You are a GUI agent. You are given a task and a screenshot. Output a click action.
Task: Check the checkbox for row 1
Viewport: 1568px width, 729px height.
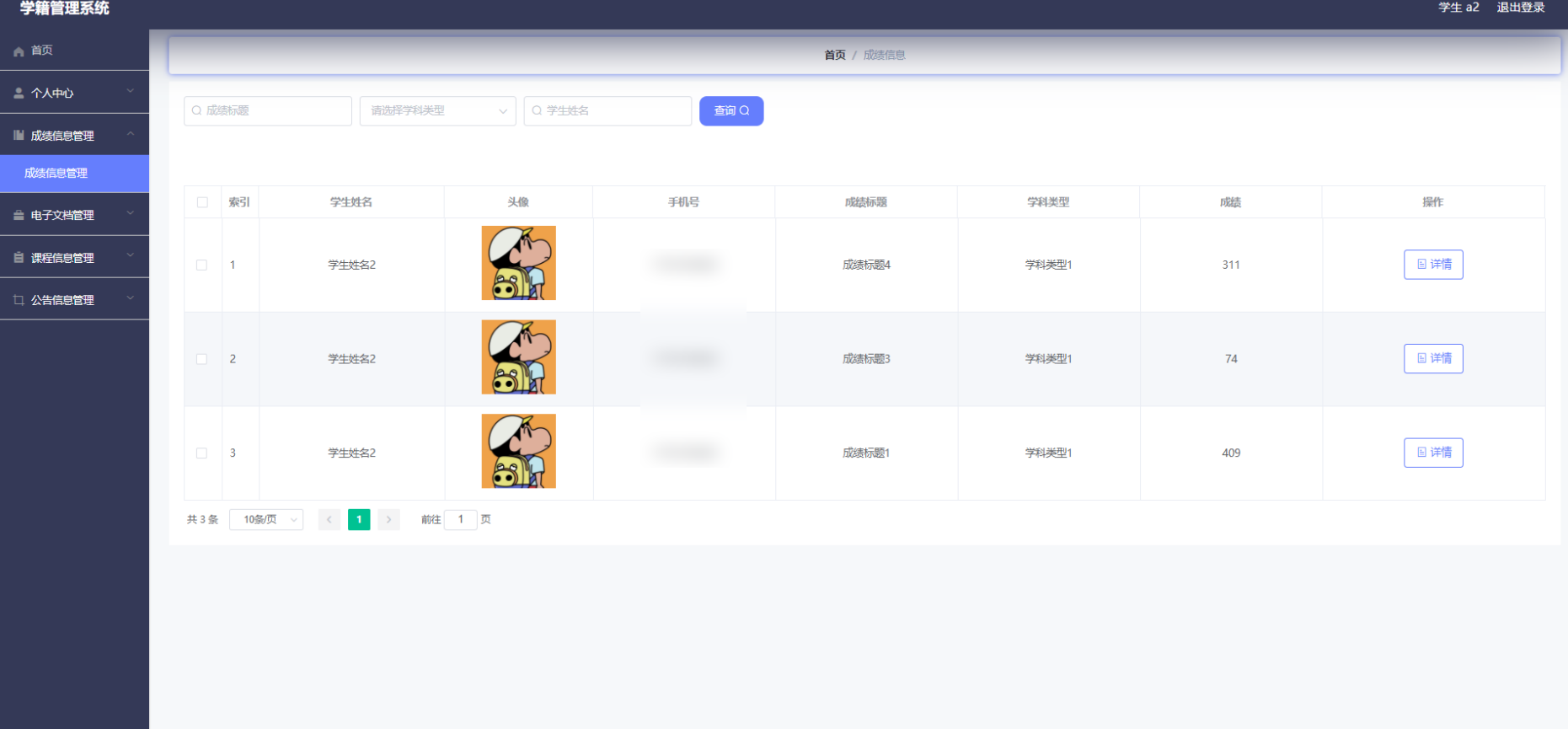[x=201, y=265]
